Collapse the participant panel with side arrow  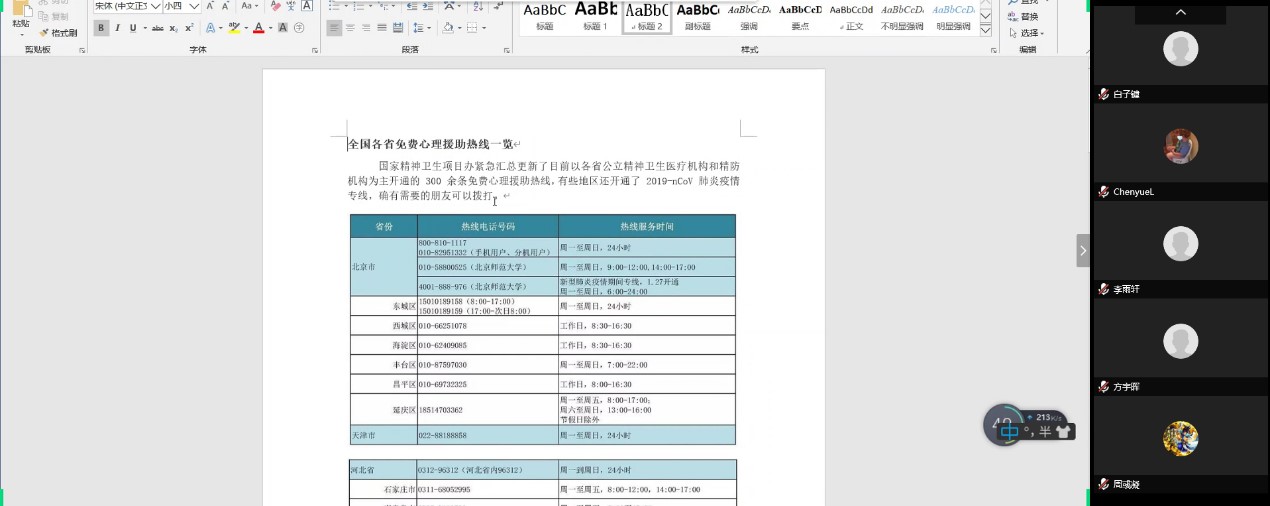coord(1083,251)
